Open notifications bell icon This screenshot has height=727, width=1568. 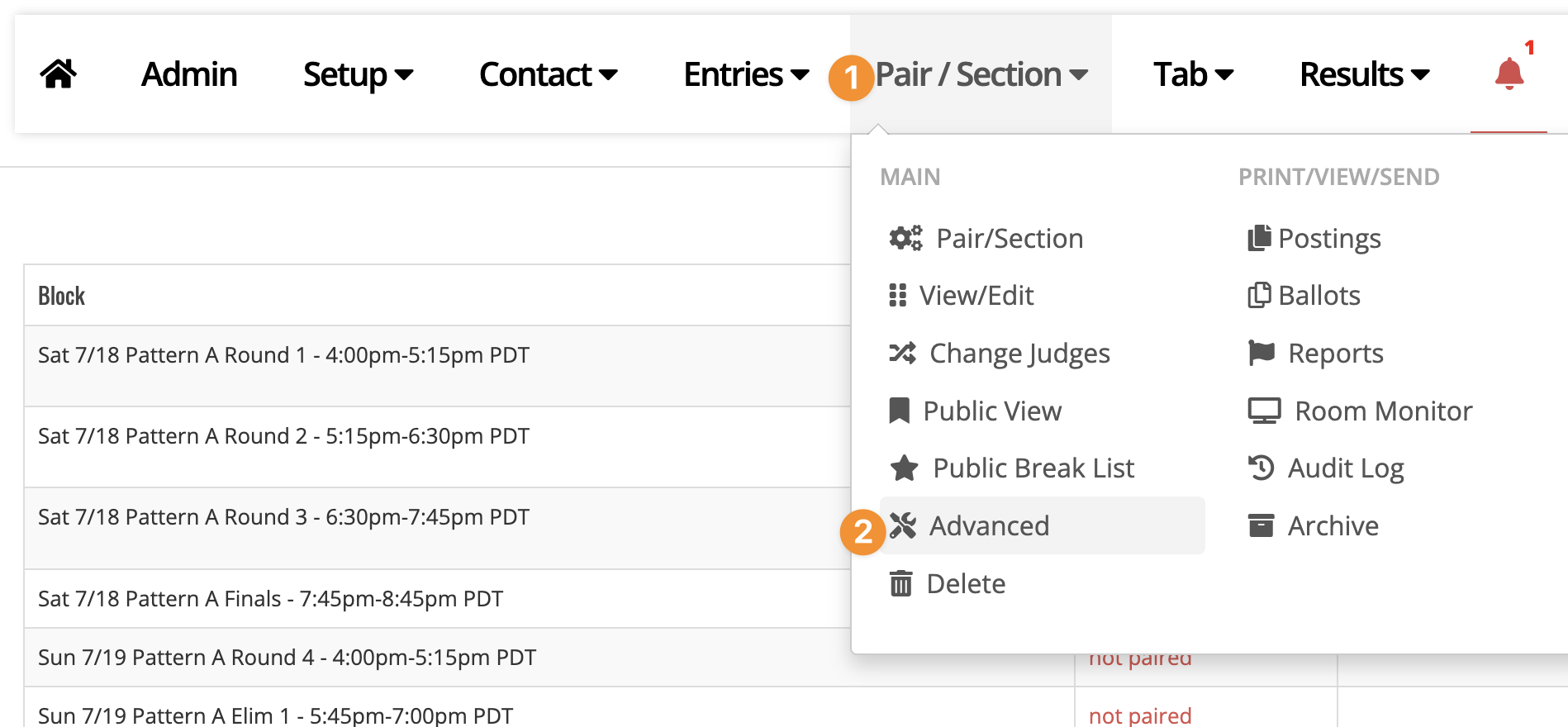(1509, 74)
